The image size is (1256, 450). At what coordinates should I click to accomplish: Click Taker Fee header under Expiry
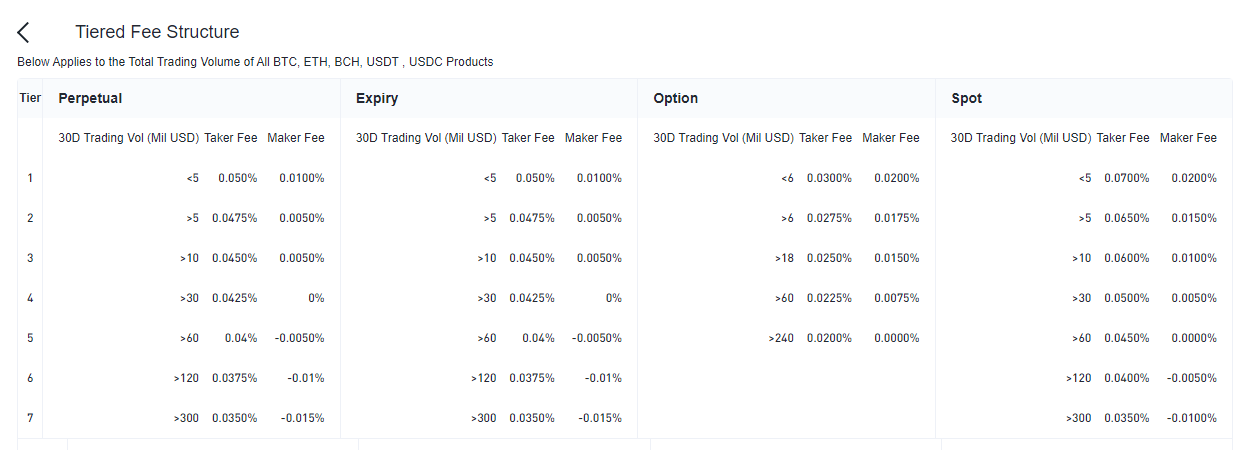[x=528, y=138]
